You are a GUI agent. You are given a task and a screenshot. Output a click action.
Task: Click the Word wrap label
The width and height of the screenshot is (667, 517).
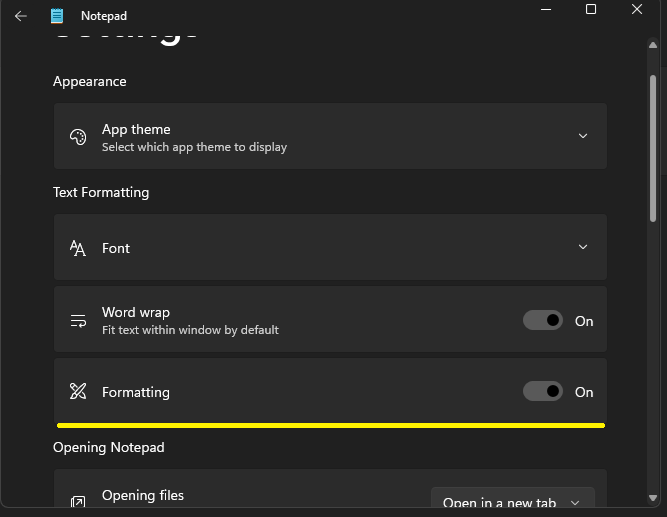click(136, 313)
